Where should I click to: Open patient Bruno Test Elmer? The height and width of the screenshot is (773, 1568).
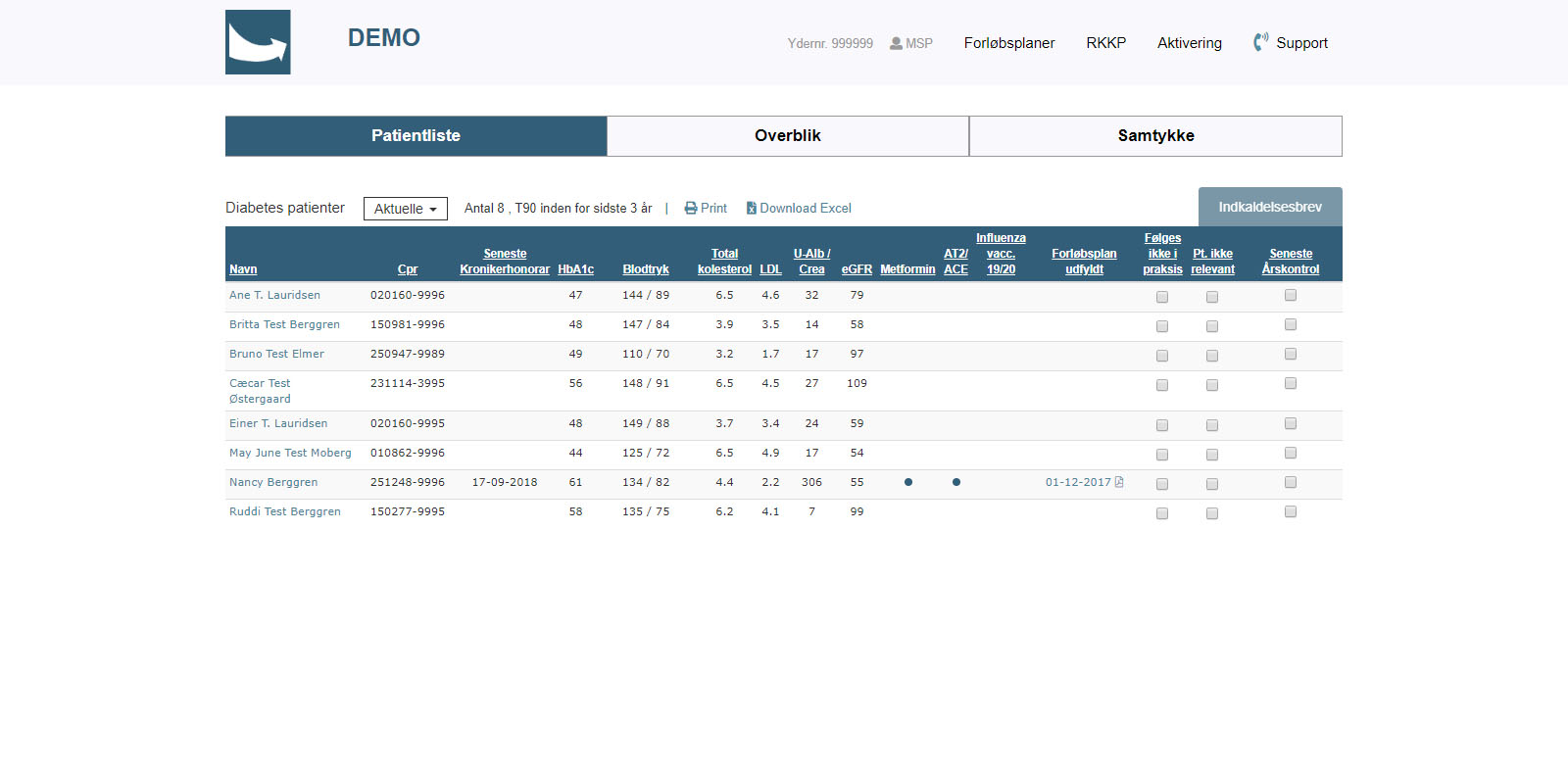click(x=276, y=354)
